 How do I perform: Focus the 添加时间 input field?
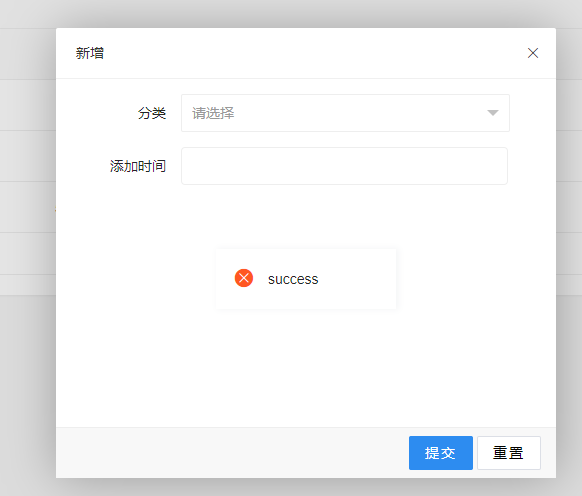344,166
